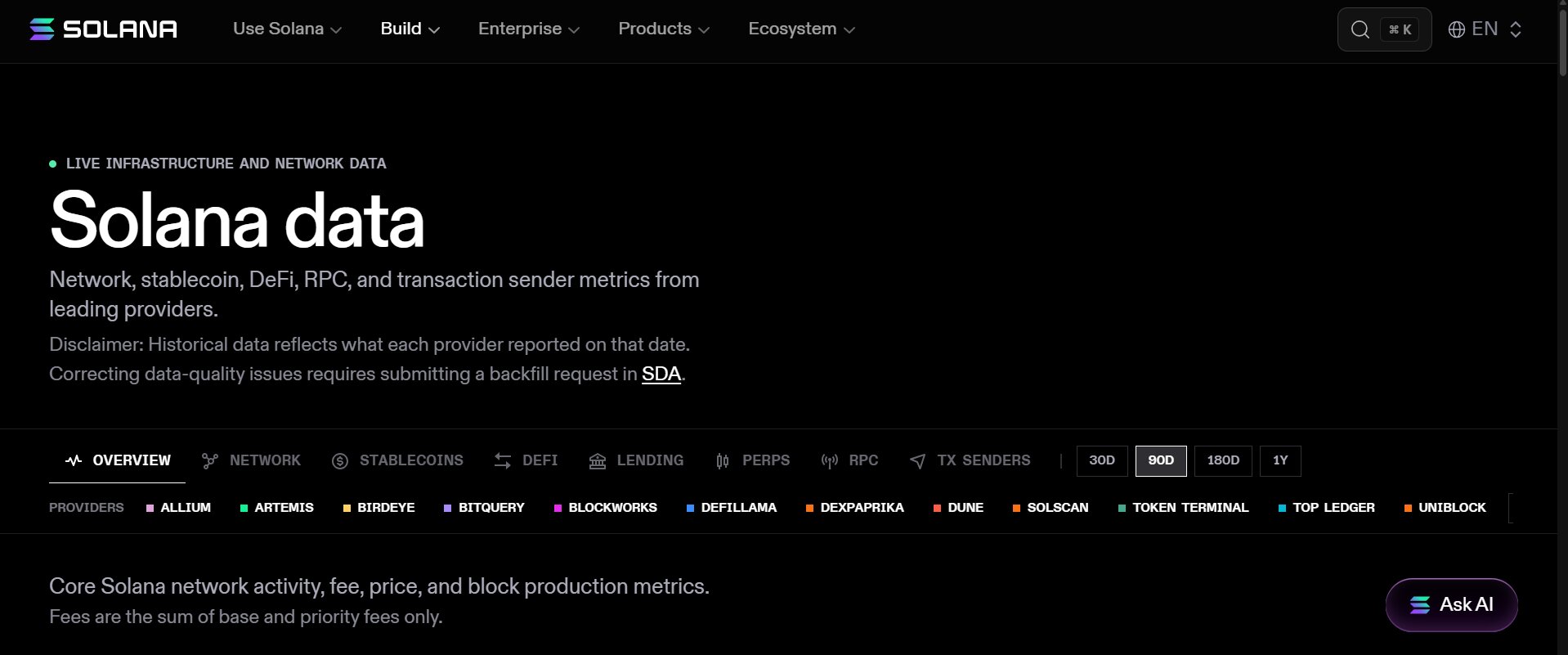
Task: Open the Ask AI assistant
Action: 1451,605
